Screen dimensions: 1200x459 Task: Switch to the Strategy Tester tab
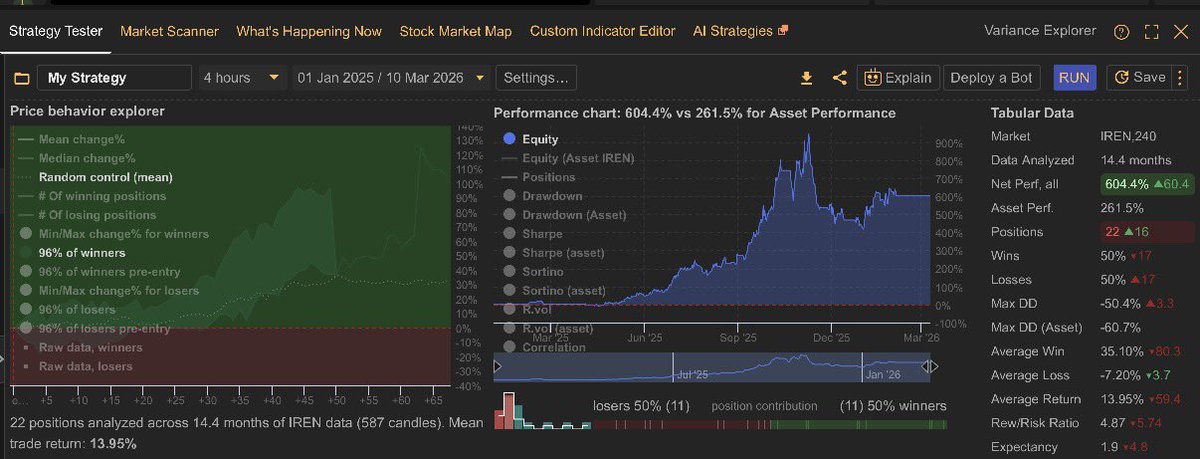coord(55,31)
